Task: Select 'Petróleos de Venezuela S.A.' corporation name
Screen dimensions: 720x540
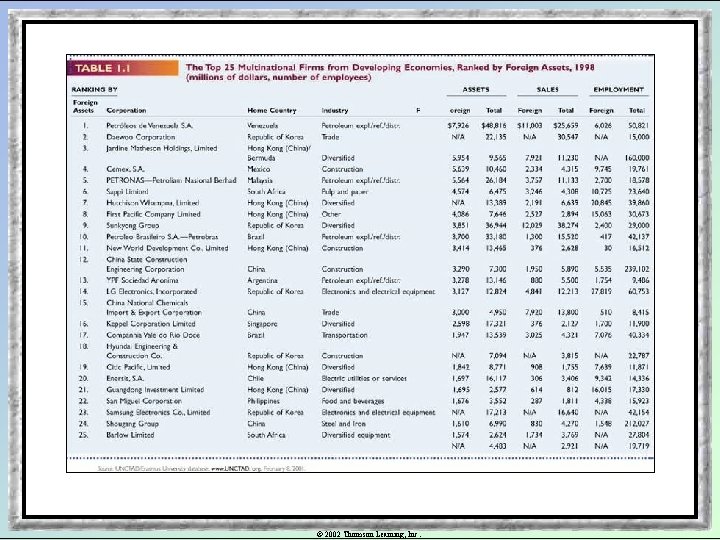Action: pyautogui.click(x=150, y=125)
